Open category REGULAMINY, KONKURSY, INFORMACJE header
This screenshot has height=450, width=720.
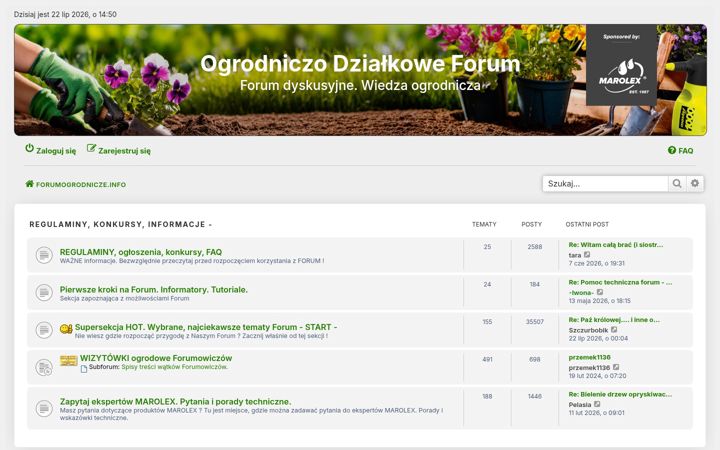[x=121, y=225]
